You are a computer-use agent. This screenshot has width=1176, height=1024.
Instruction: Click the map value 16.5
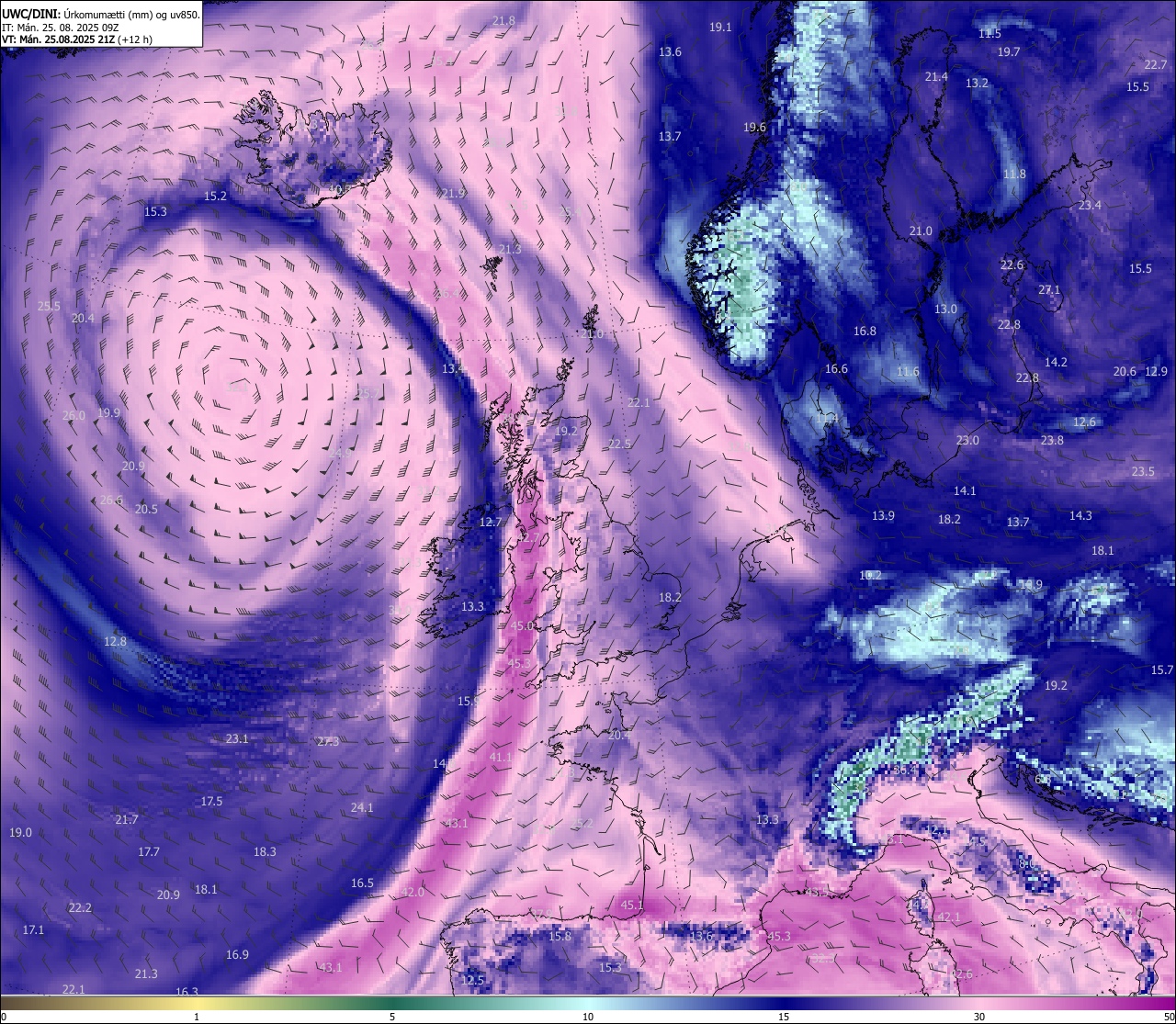(362, 883)
